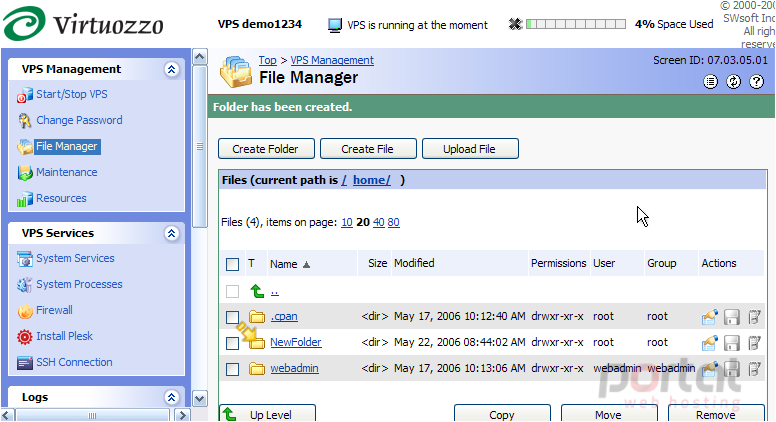Click the edit icon for NewFolder row

[754, 342]
